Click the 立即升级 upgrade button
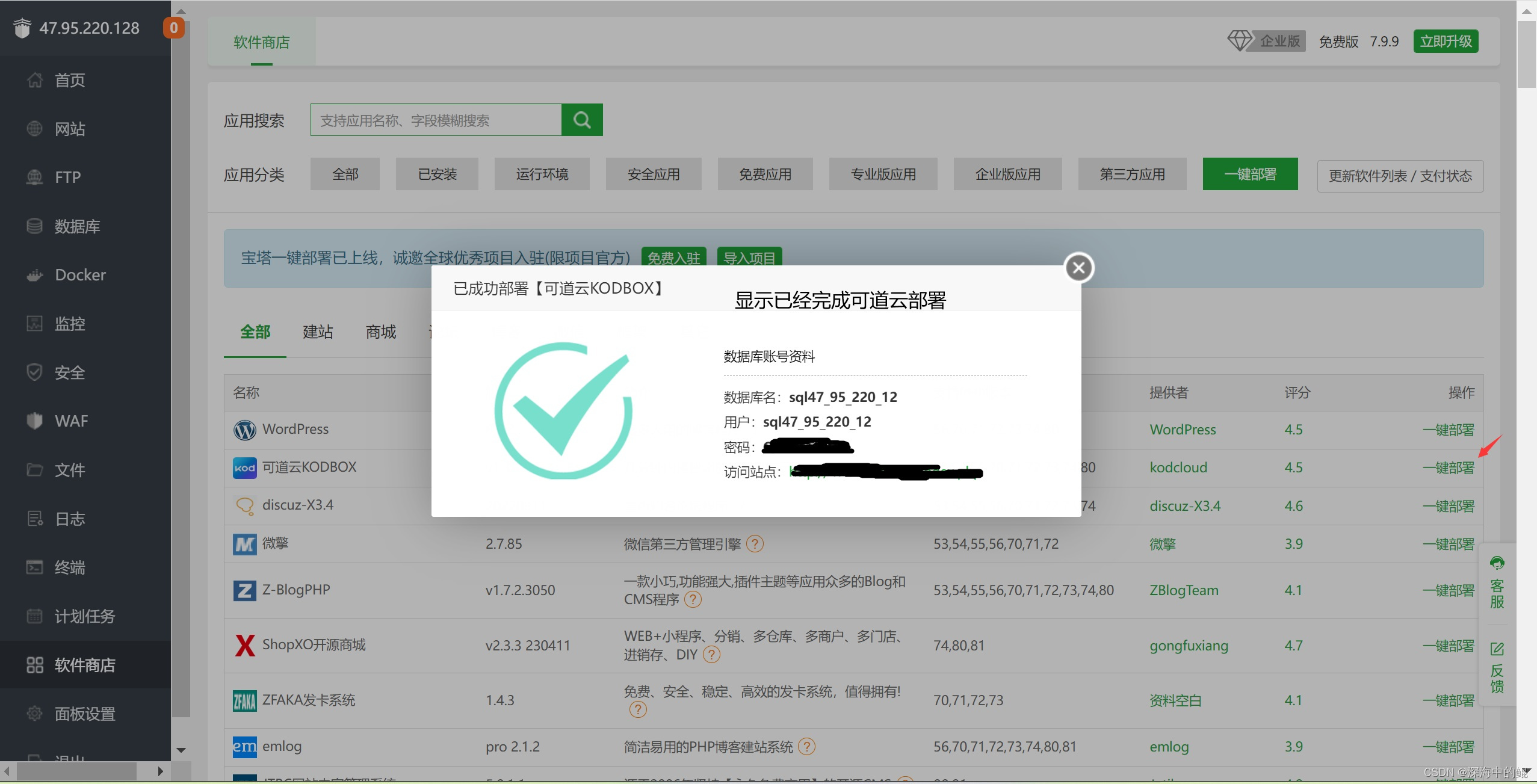 click(x=1446, y=42)
